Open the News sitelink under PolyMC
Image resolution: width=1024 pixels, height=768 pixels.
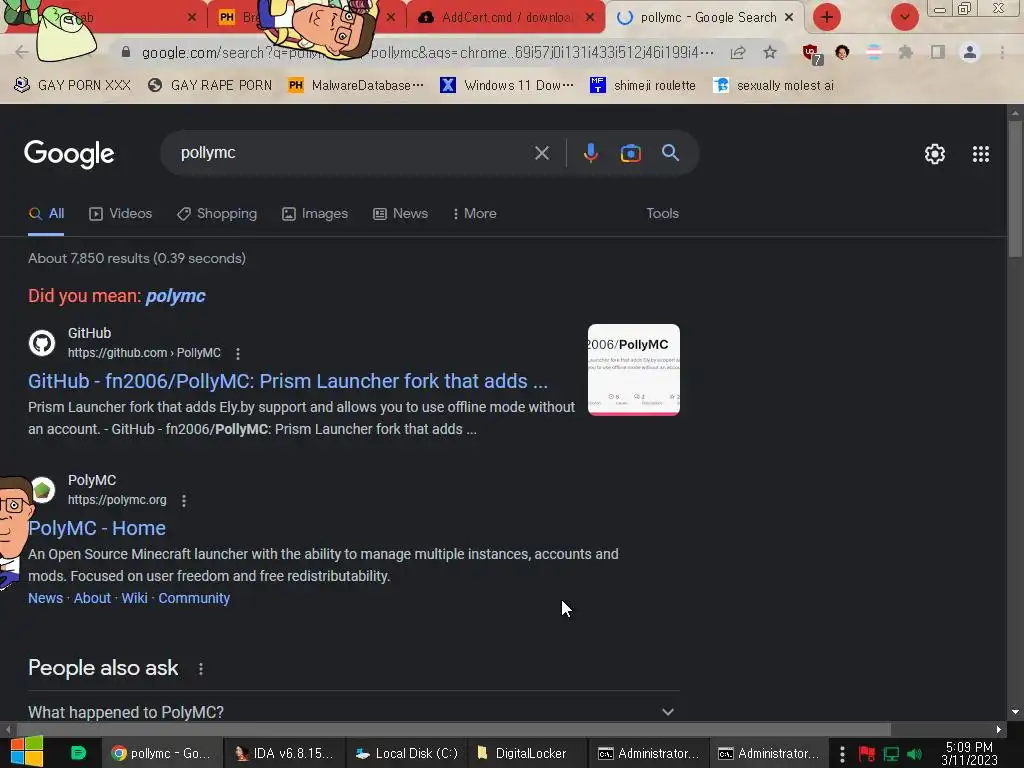coord(46,598)
